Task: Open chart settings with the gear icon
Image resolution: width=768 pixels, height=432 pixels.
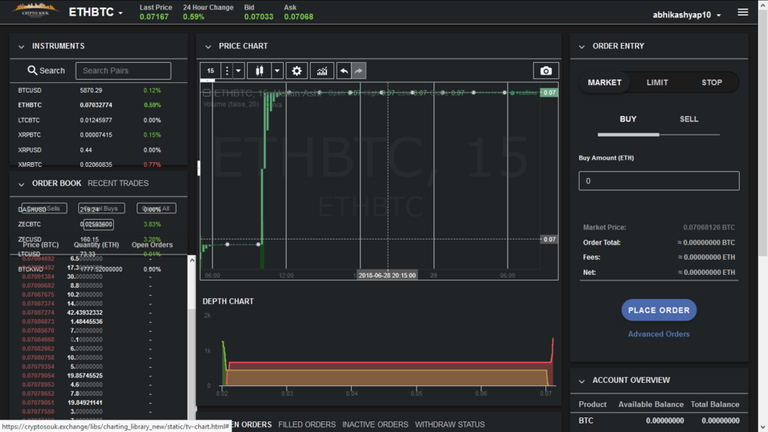Action: 297,71
